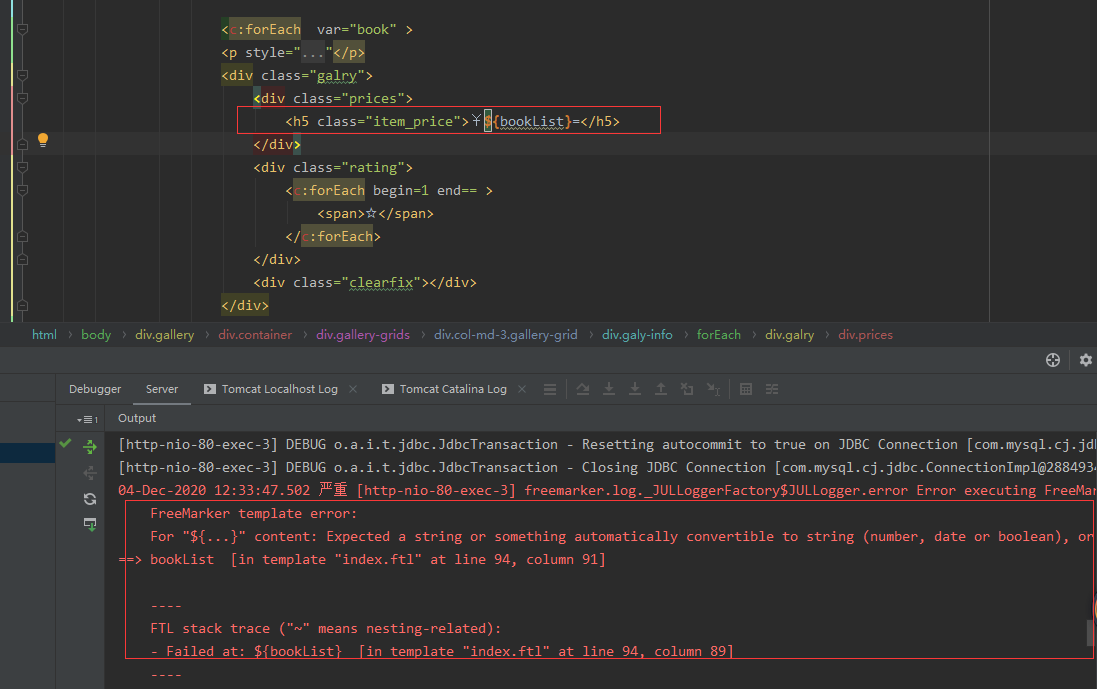Toggle fold marker at closing div of prices
This screenshot has height=689, width=1097.
point(22,144)
